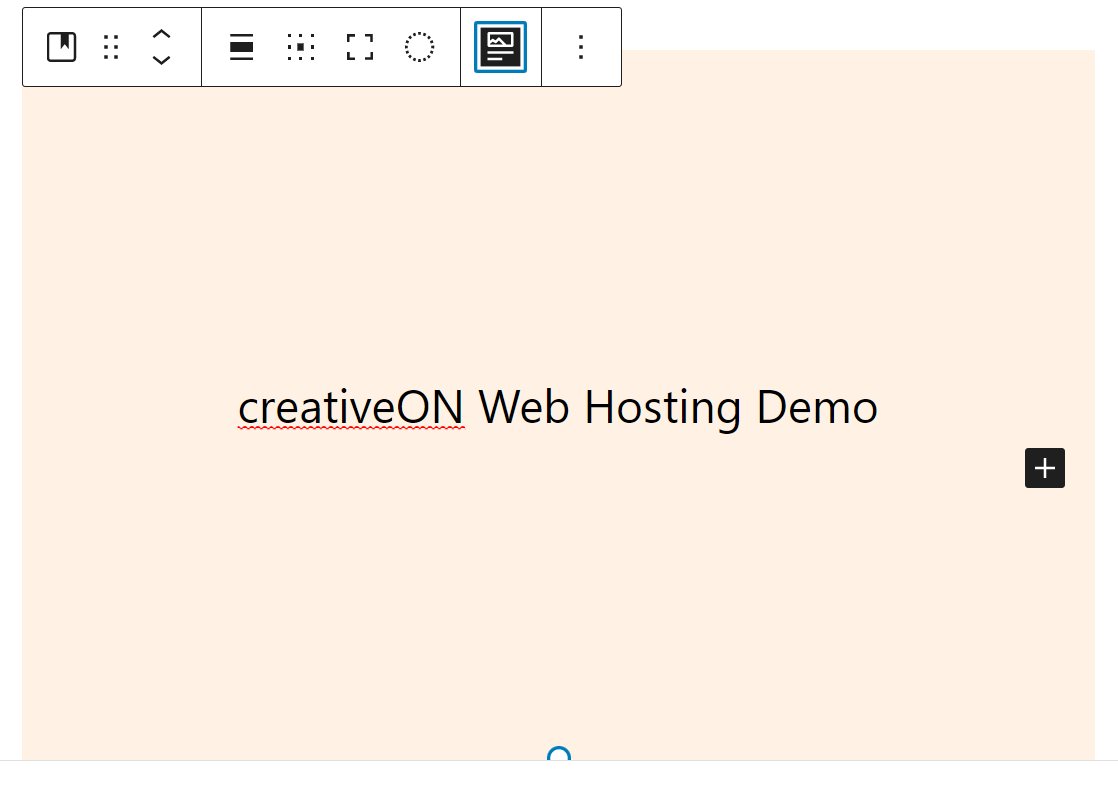The height and width of the screenshot is (786, 1118).
Task: Grab the Cover block drag handle
Action: [111, 46]
